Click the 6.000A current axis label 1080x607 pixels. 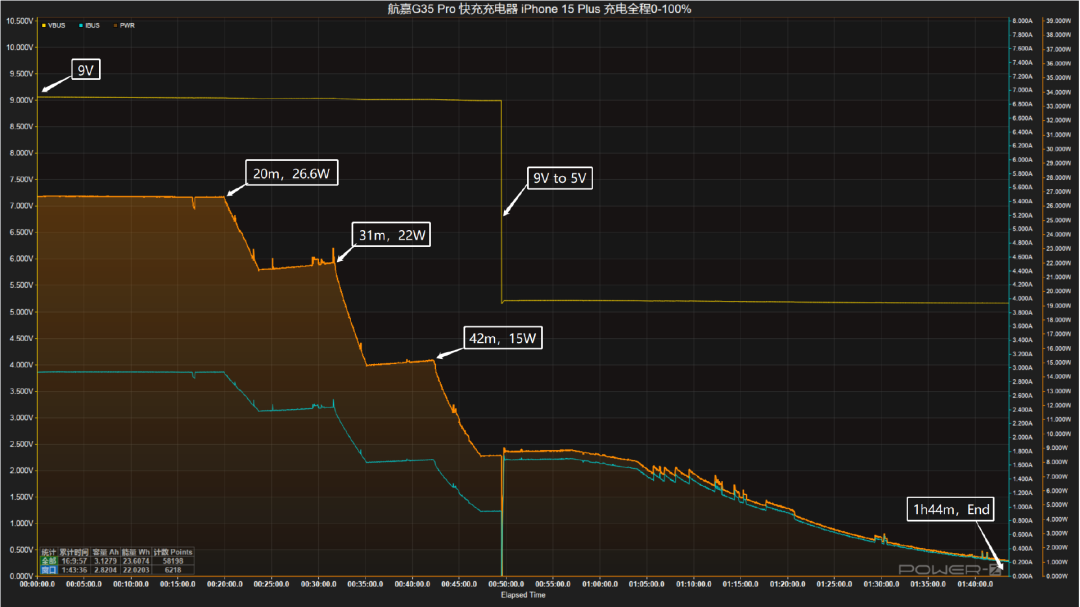point(1023,160)
